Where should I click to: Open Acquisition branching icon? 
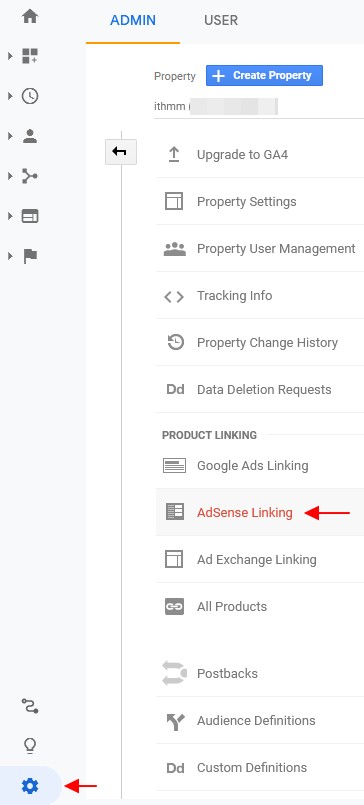30,176
